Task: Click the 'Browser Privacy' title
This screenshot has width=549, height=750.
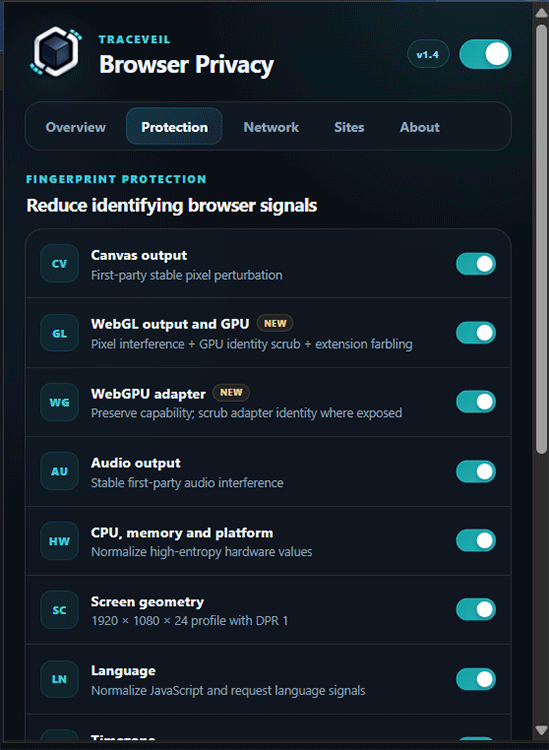Action: (x=187, y=64)
